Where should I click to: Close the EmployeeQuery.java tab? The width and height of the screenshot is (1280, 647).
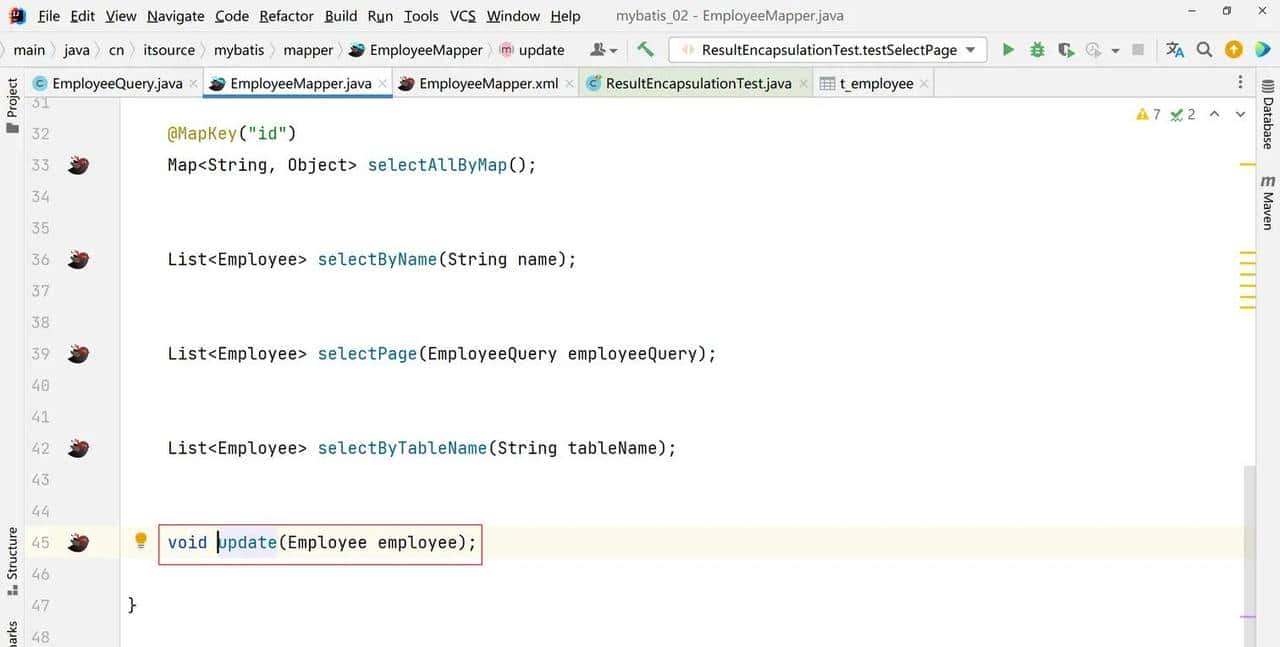click(x=192, y=83)
